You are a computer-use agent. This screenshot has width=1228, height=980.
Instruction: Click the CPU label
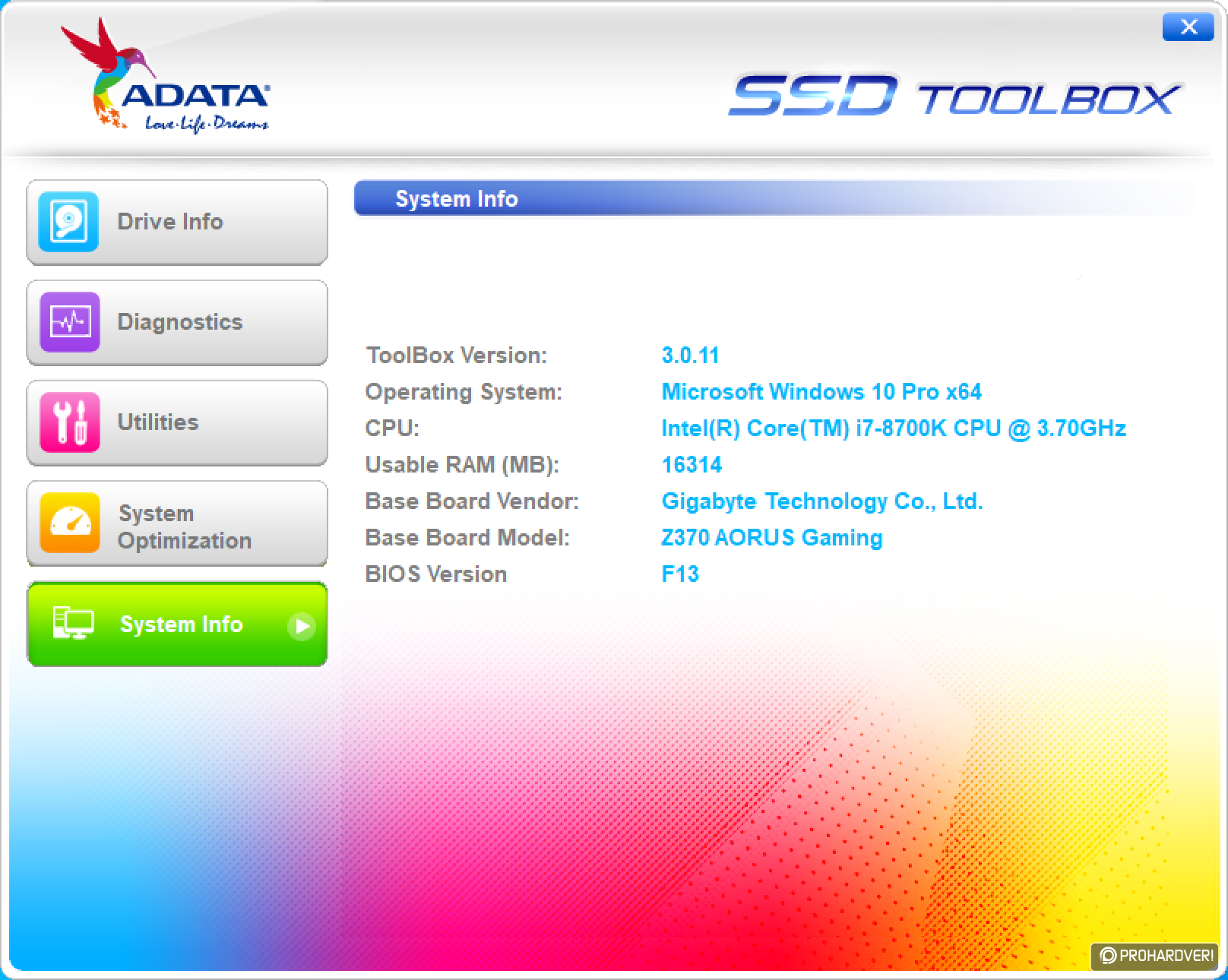click(392, 428)
